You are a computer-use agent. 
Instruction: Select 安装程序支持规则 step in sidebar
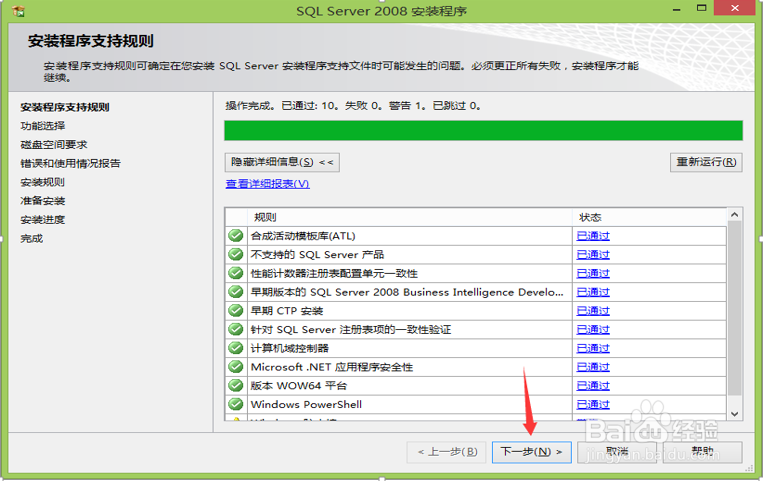tap(65, 107)
